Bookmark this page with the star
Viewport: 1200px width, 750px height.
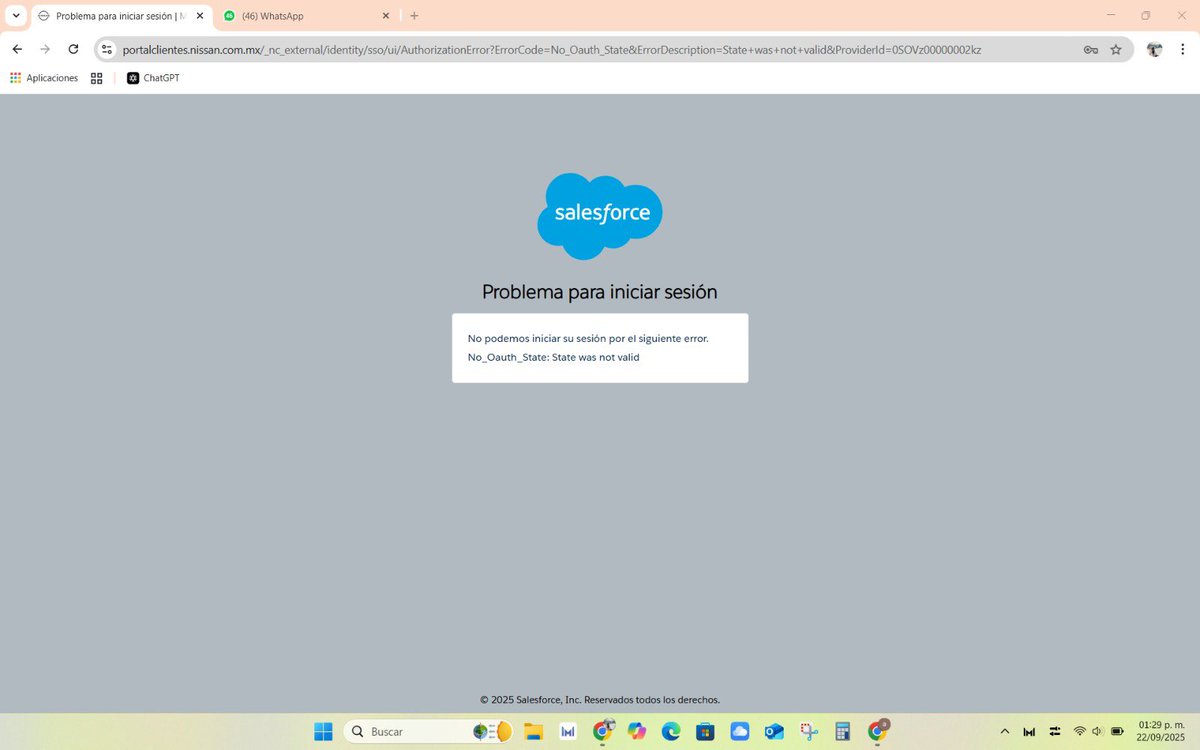click(x=1116, y=49)
